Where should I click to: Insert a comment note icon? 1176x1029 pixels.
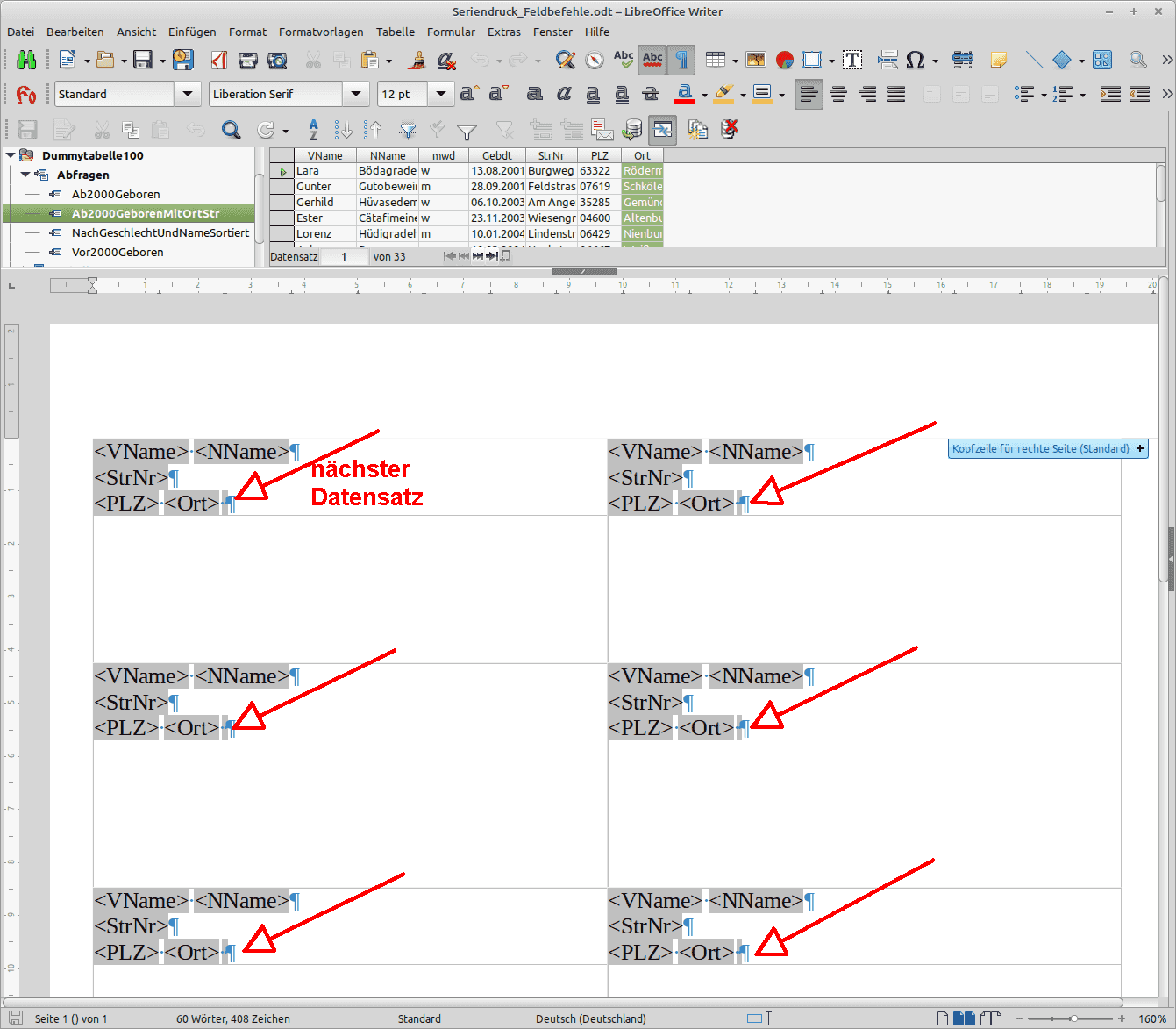point(998,60)
